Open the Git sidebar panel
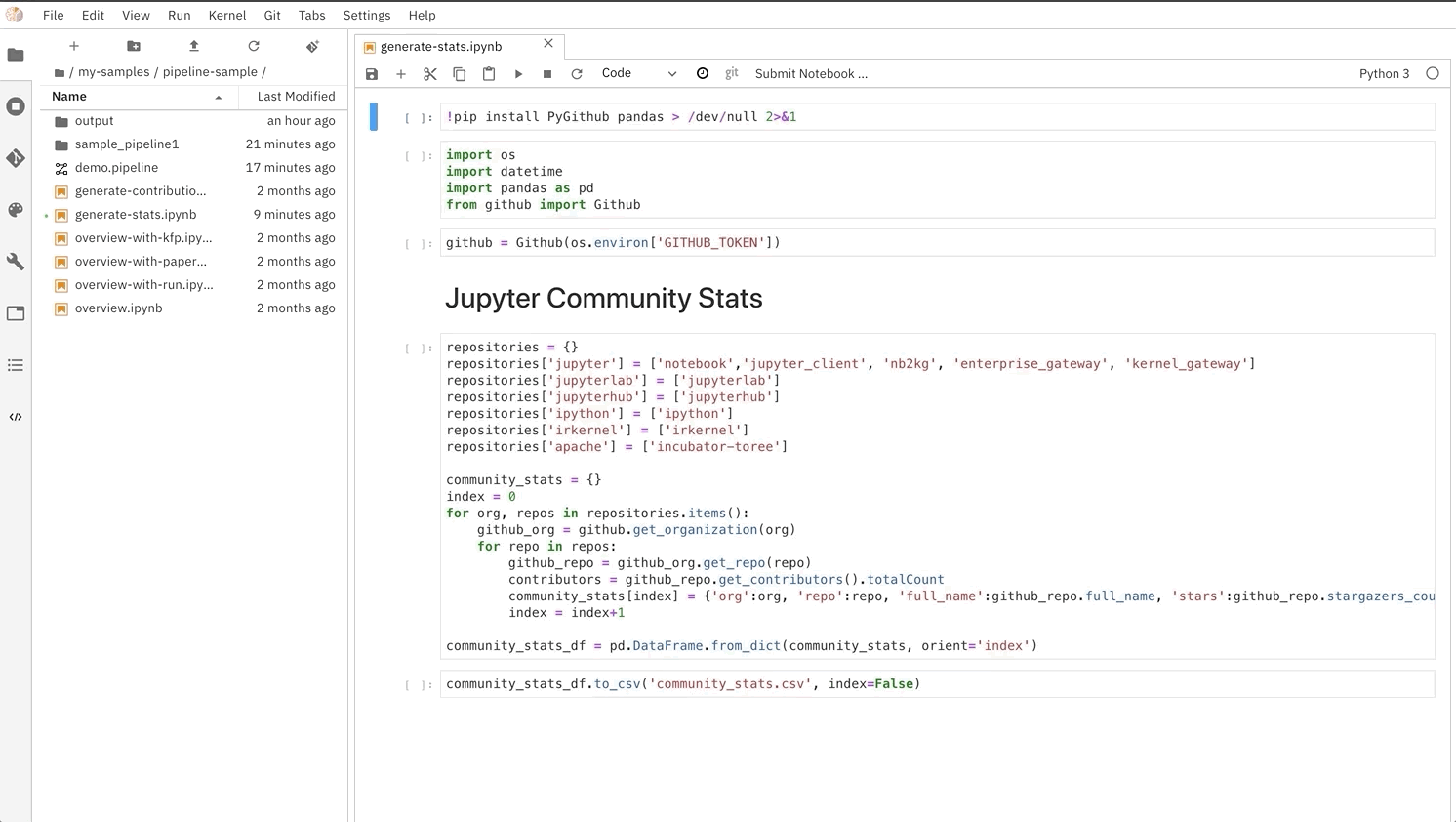The image size is (1456, 822). pos(16,158)
